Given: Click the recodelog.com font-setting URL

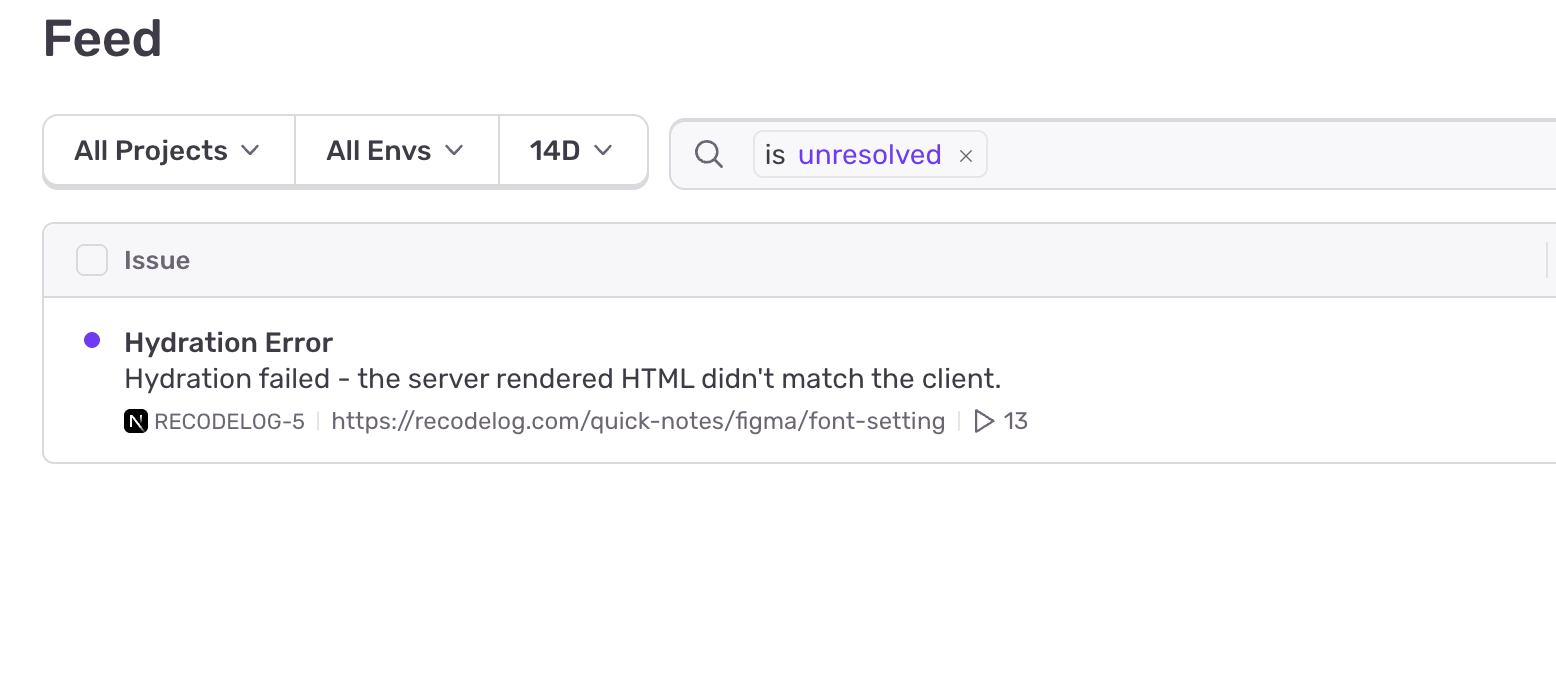Looking at the screenshot, I should click(x=638, y=421).
